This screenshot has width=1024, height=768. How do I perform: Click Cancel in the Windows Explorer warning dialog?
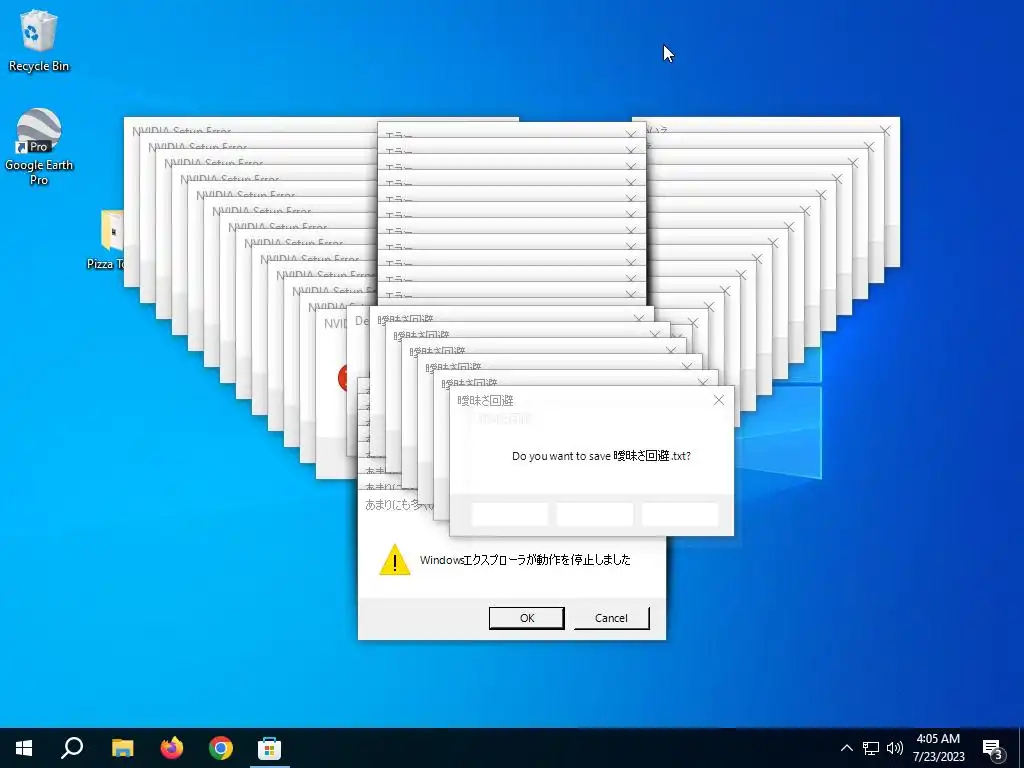[x=611, y=618]
